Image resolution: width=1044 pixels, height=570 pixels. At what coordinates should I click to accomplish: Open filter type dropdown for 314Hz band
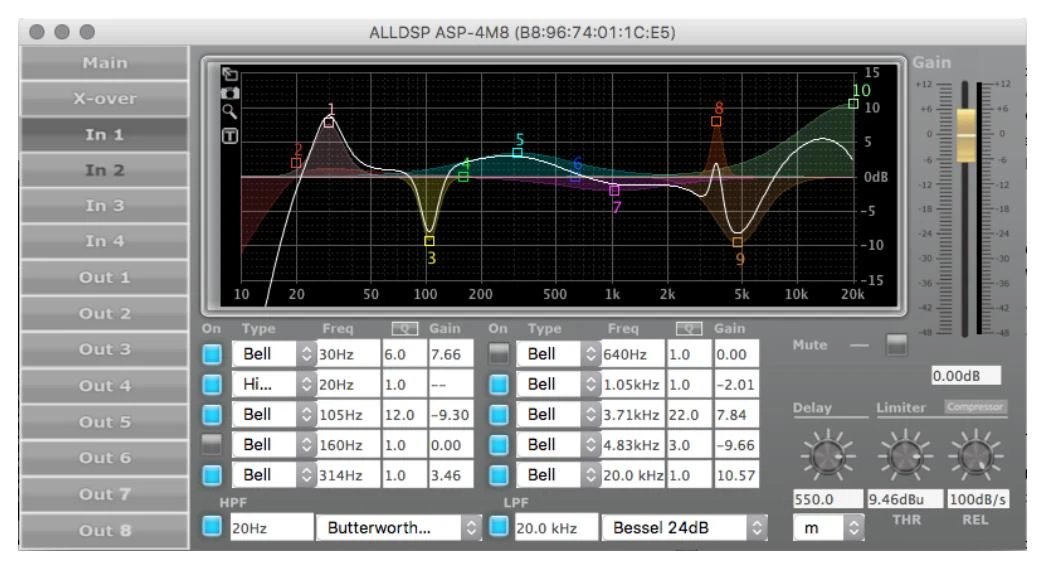coord(274,475)
